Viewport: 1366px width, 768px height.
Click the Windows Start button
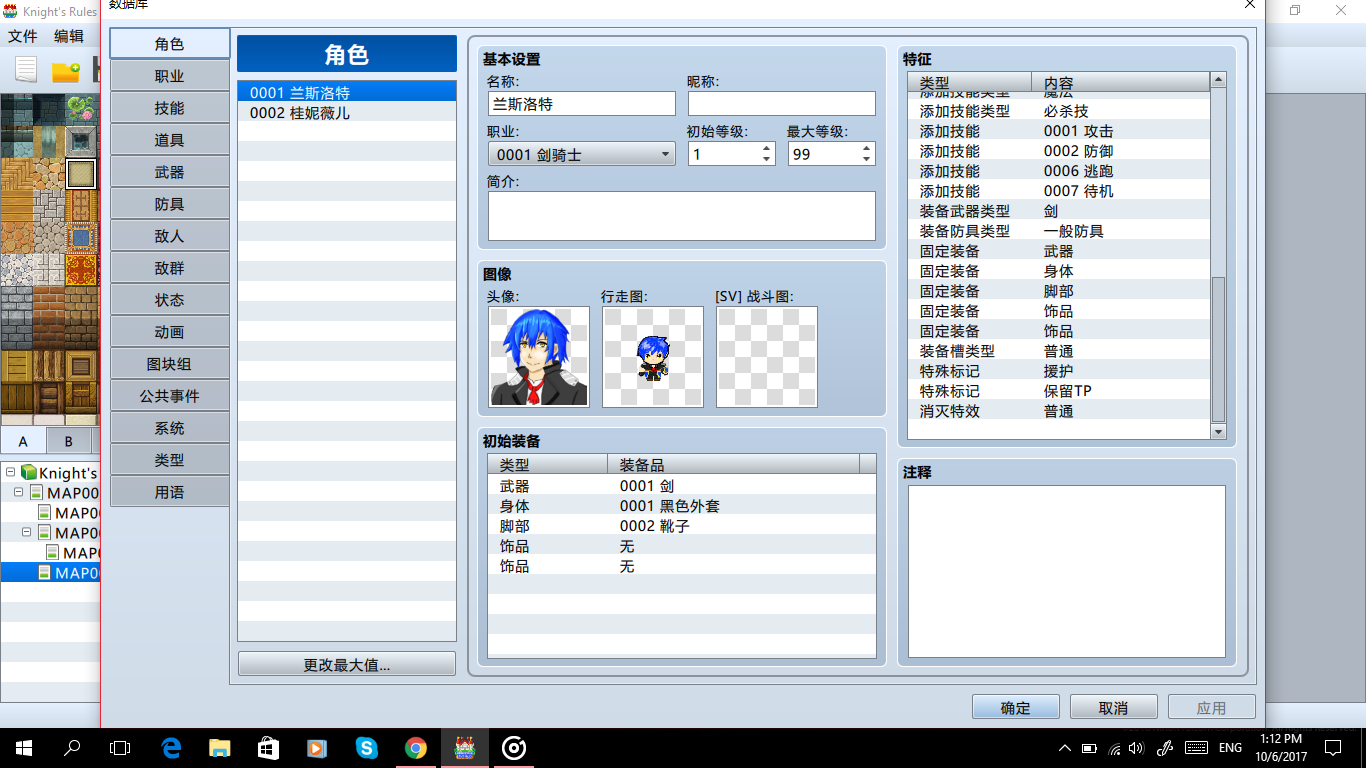coord(23,747)
